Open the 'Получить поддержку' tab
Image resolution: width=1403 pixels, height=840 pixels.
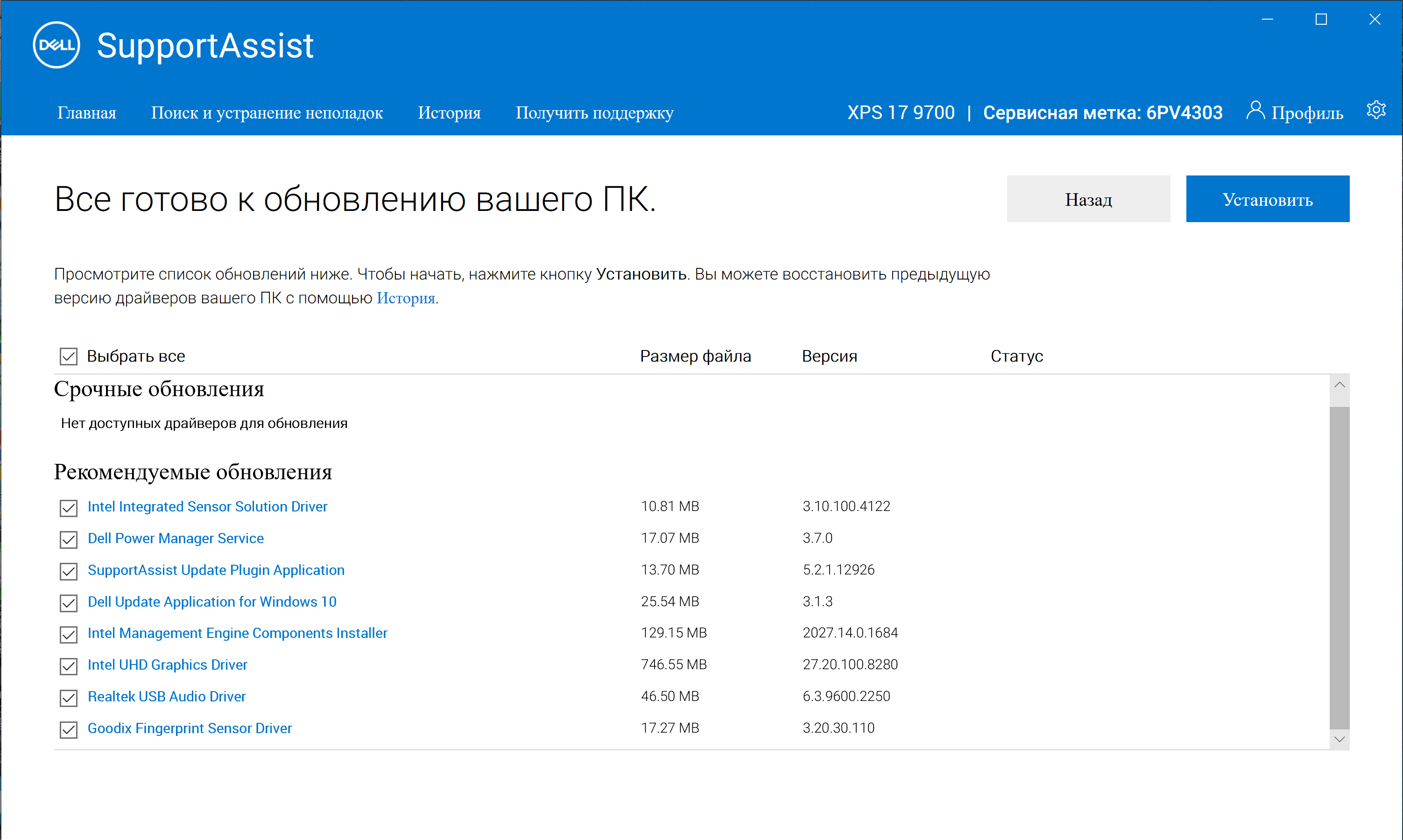point(594,112)
